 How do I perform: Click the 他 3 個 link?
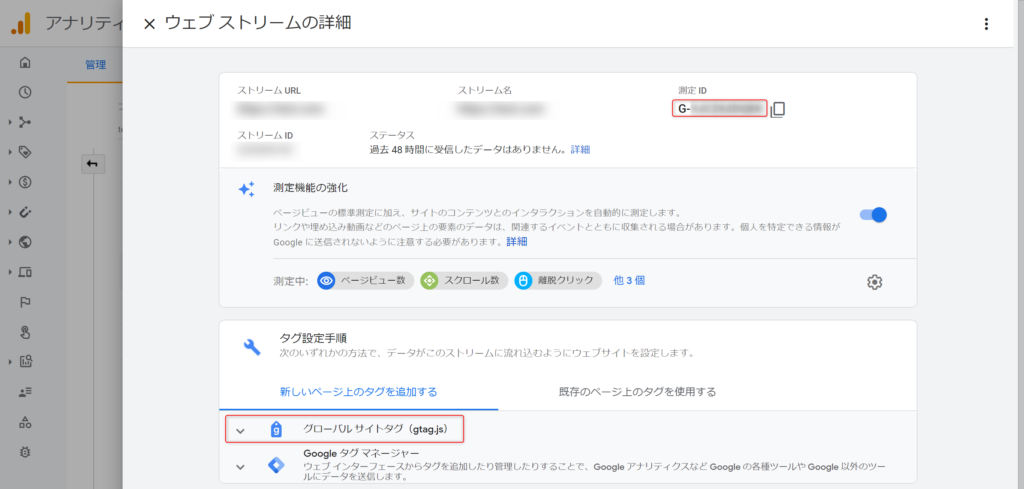(x=630, y=281)
